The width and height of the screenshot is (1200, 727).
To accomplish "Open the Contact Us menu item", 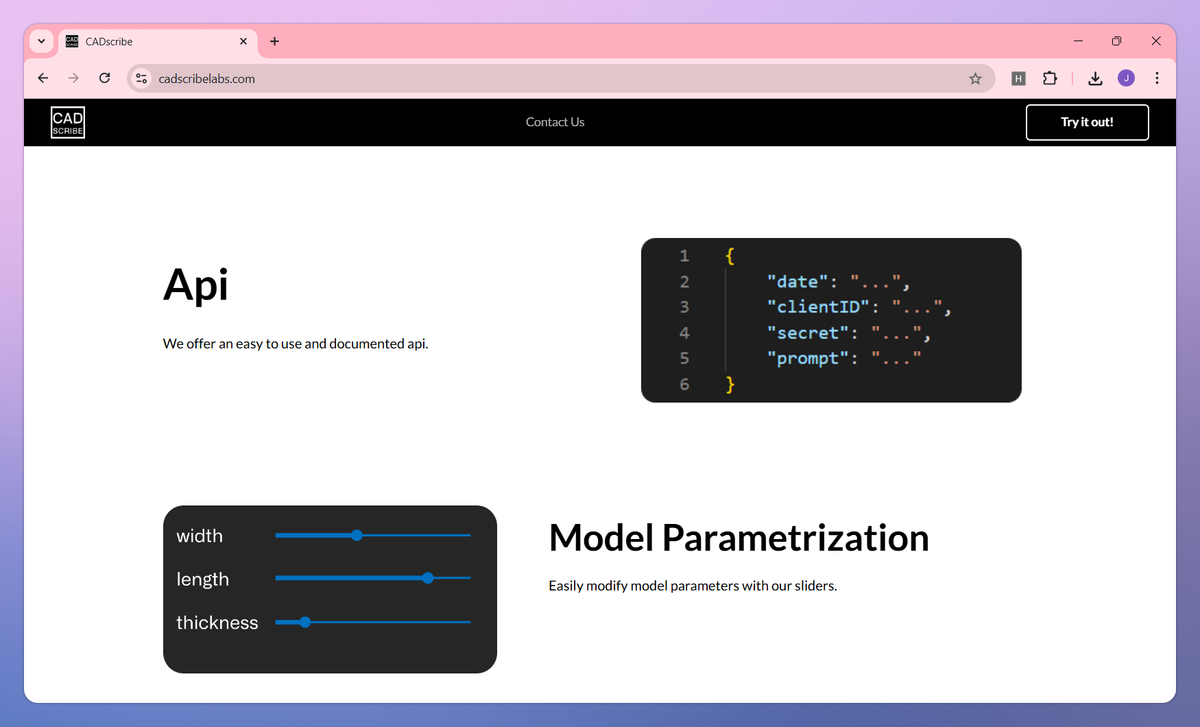I will pos(555,122).
